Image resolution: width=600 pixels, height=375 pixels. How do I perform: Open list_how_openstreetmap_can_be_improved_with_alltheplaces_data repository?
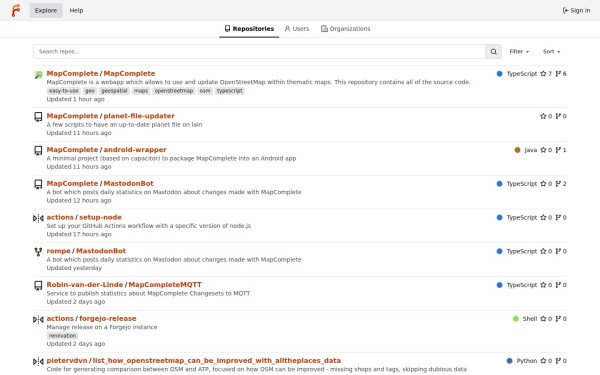tap(217, 360)
